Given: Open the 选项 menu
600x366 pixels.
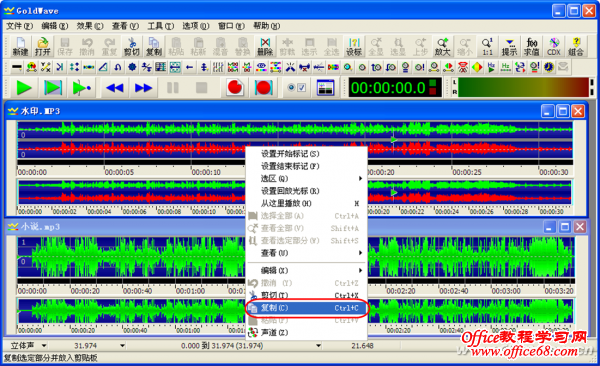Looking at the screenshot, I should [196, 26].
